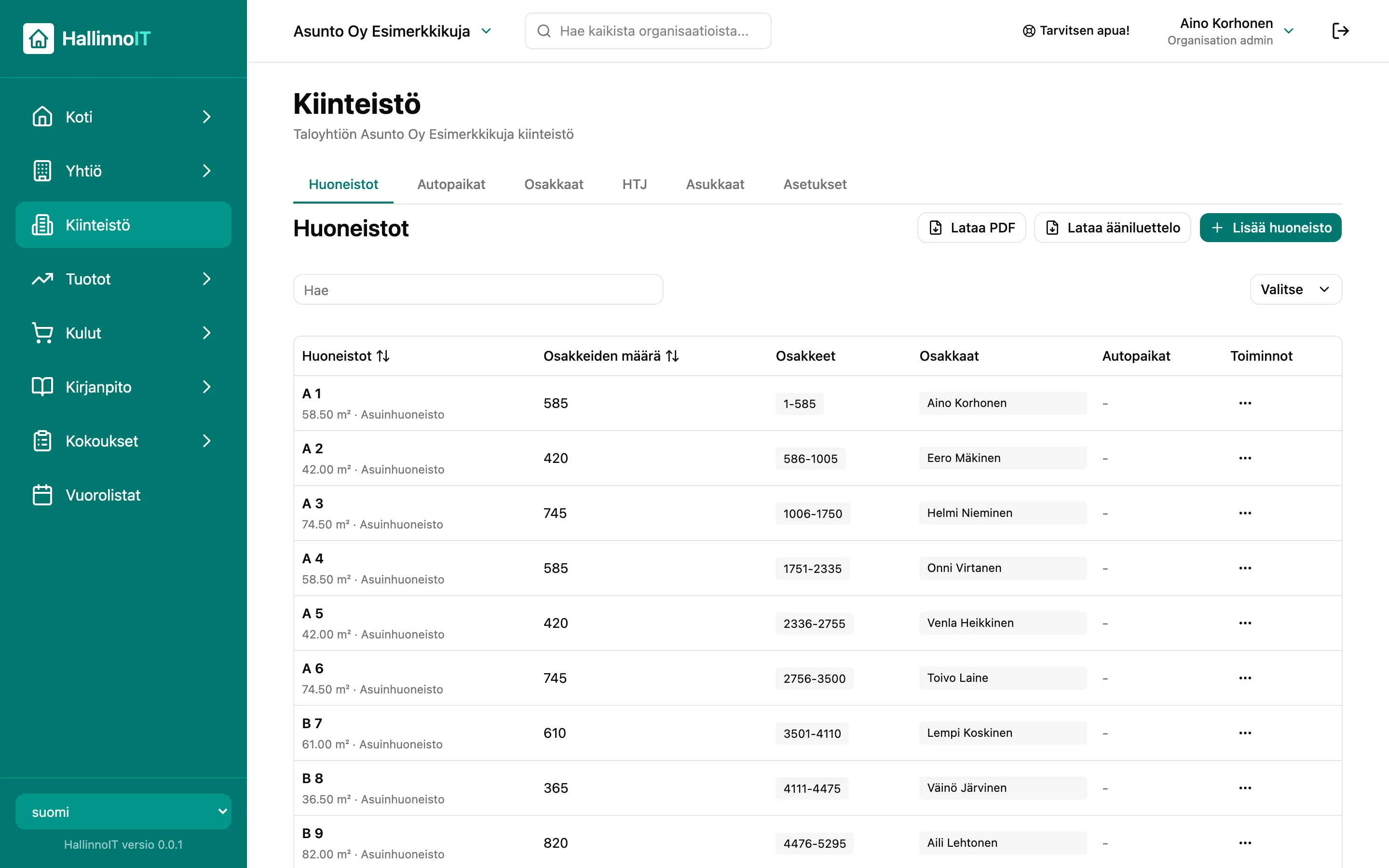Select Kiinteistö in the sidebar
This screenshot has width=1389, height=868.
pos(123,224)
